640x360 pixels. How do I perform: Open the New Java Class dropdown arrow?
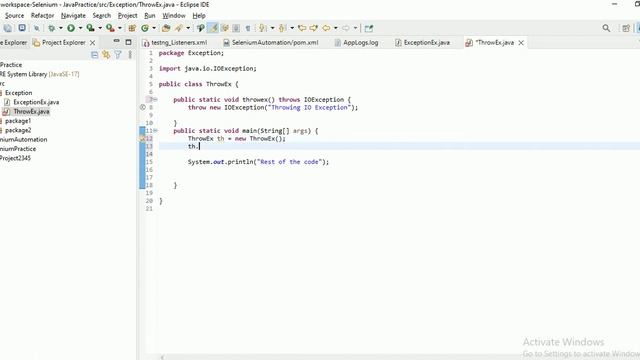click(154, 28)
